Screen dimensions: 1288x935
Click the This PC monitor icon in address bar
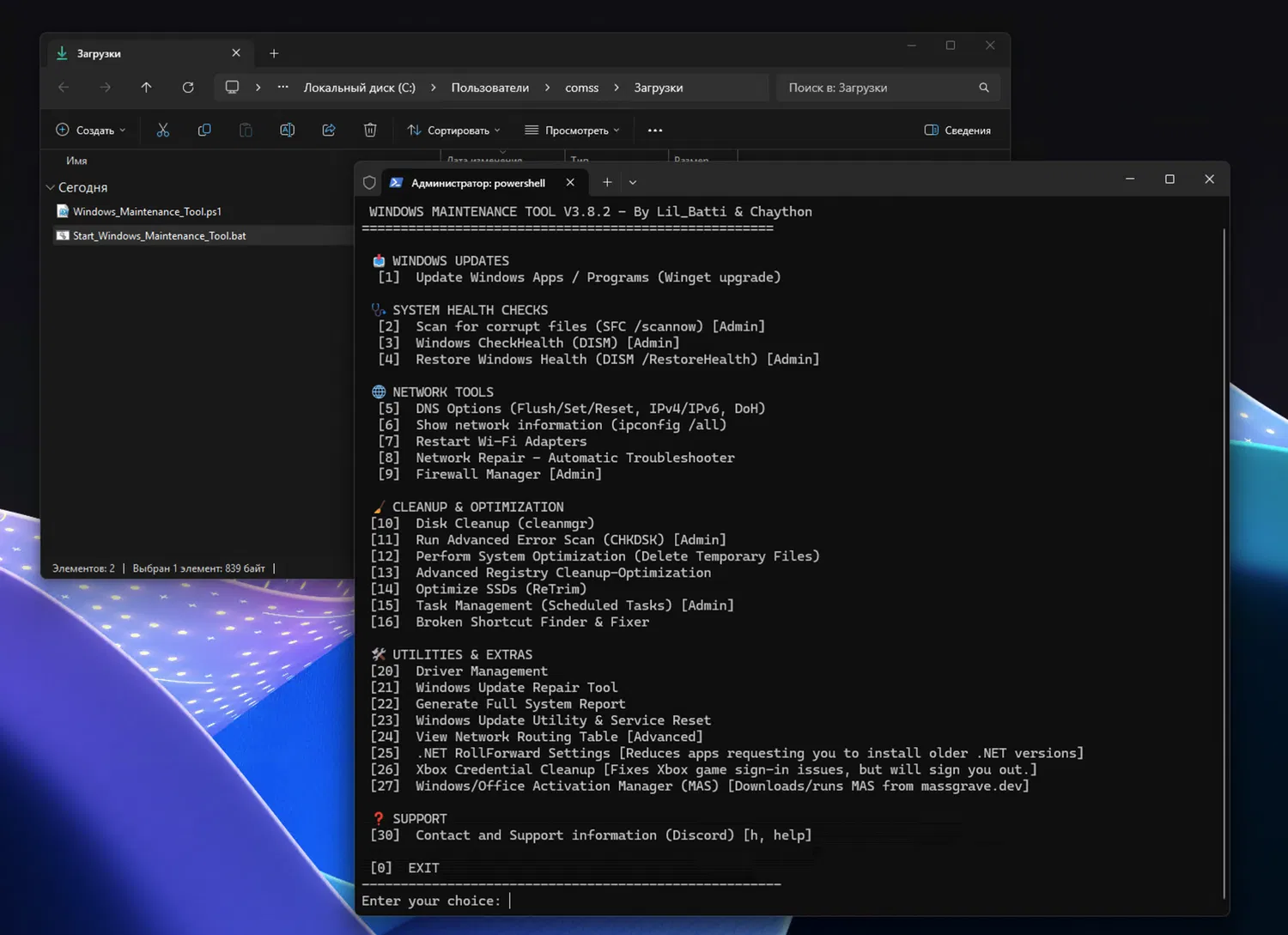pyautogui.click(x=232, y=88)
